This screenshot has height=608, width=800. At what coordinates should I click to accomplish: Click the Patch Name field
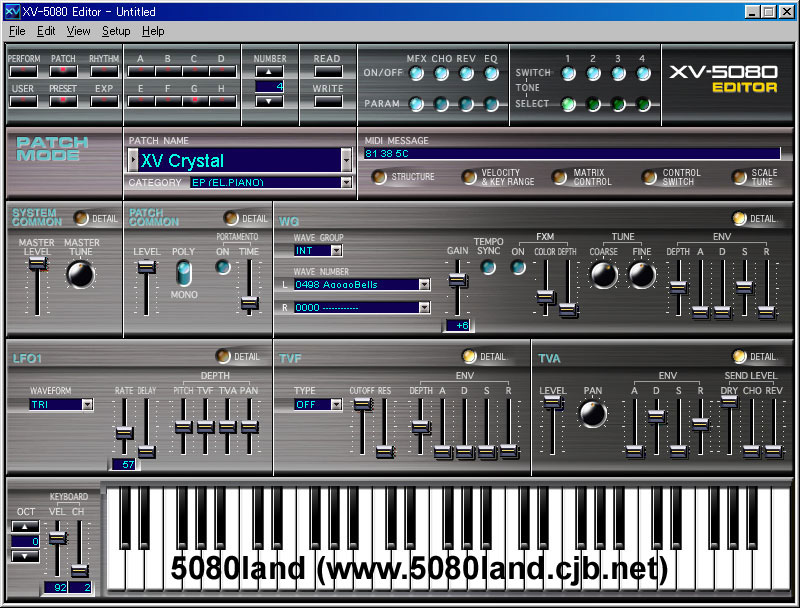[x=240, y=160]
